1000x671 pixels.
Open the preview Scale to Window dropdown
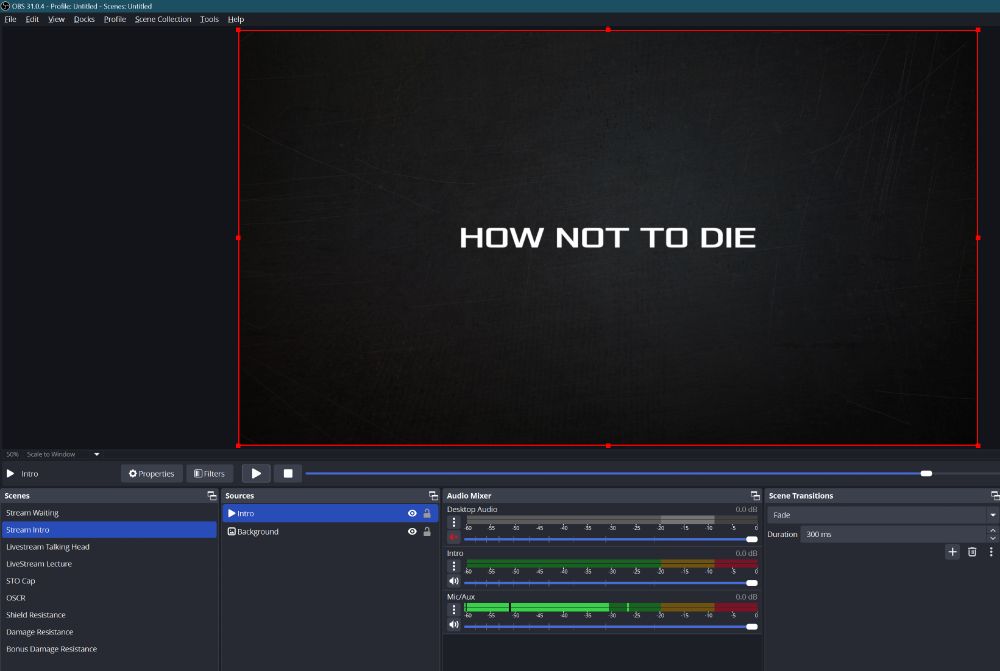62,454
